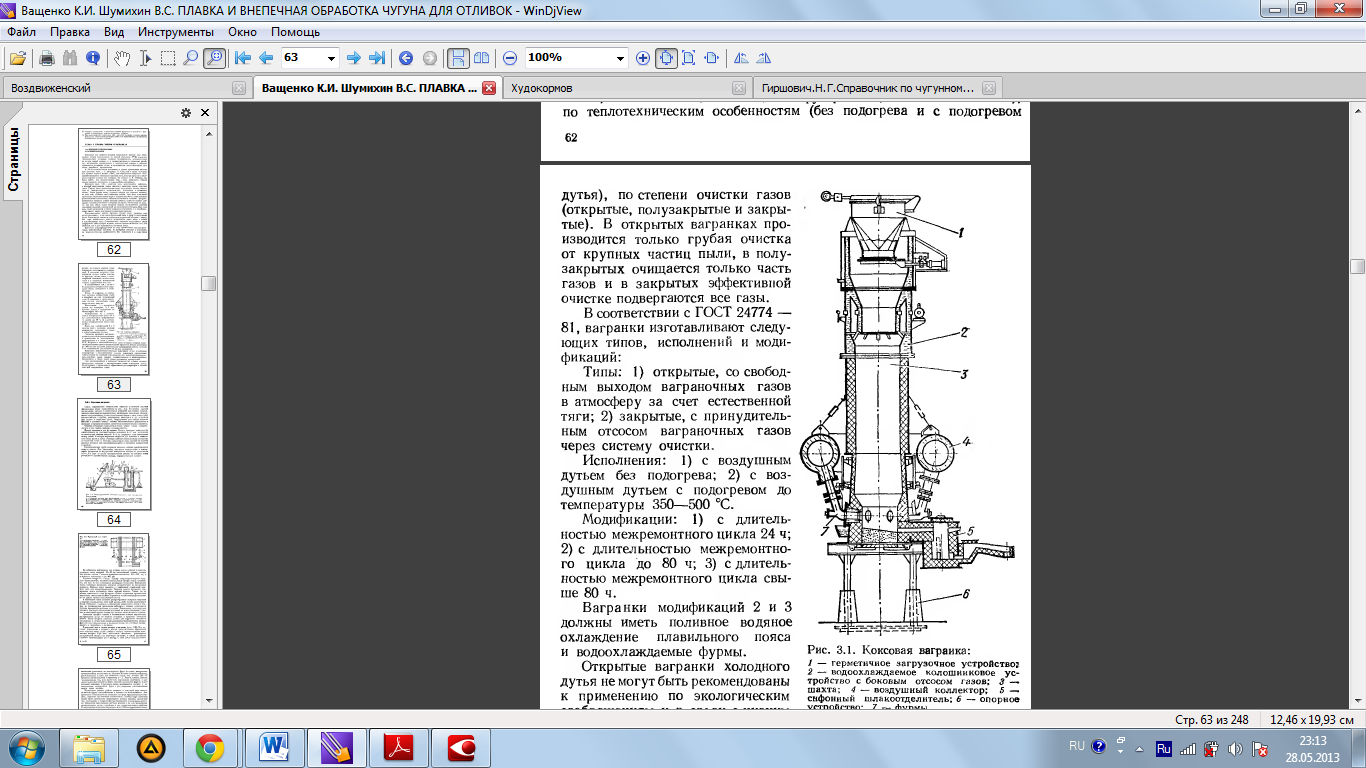
Task: Rotate page left icon
Action: [x=741, y=58]
